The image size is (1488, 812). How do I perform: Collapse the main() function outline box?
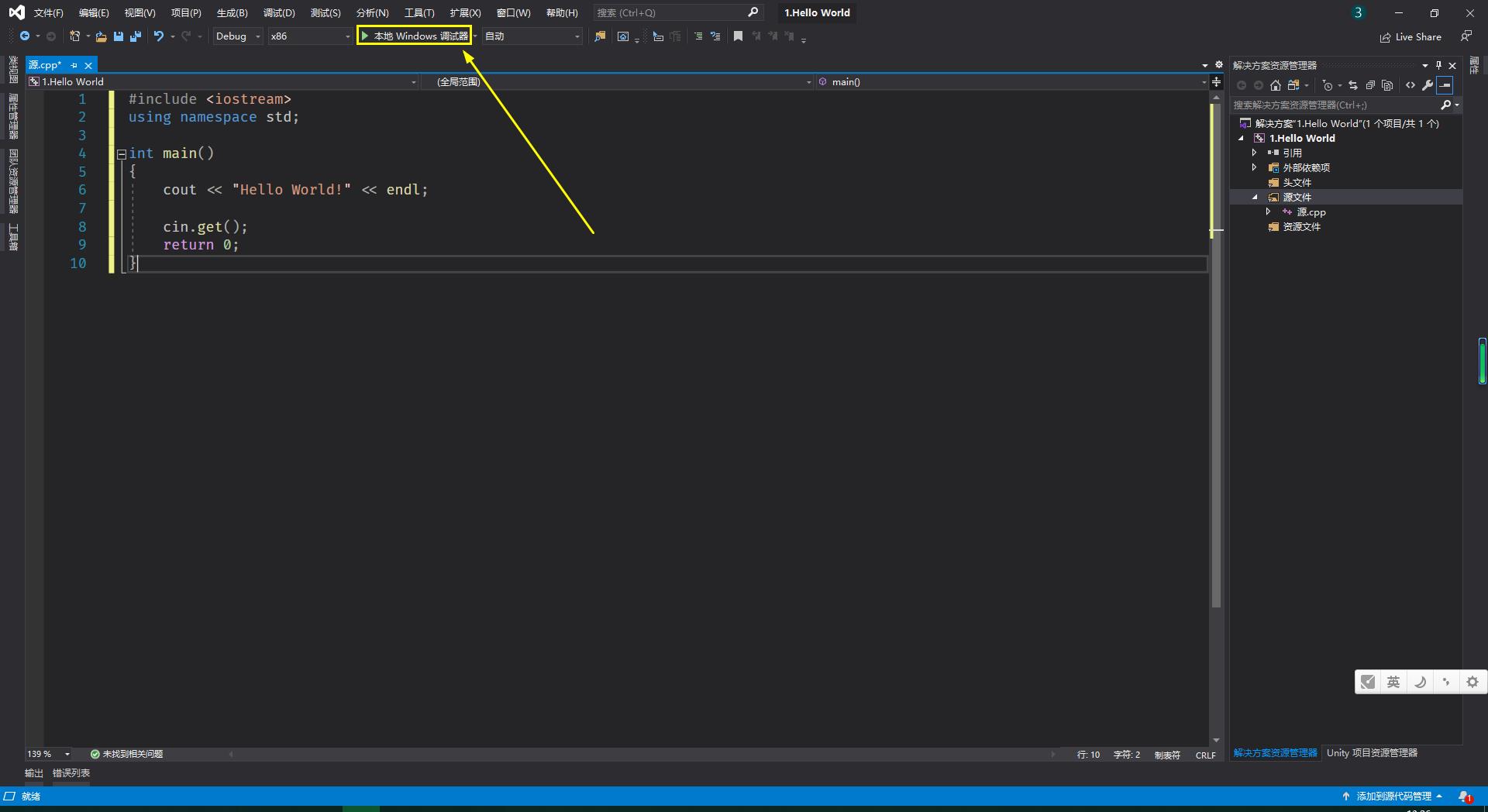(x=122, y=154)
